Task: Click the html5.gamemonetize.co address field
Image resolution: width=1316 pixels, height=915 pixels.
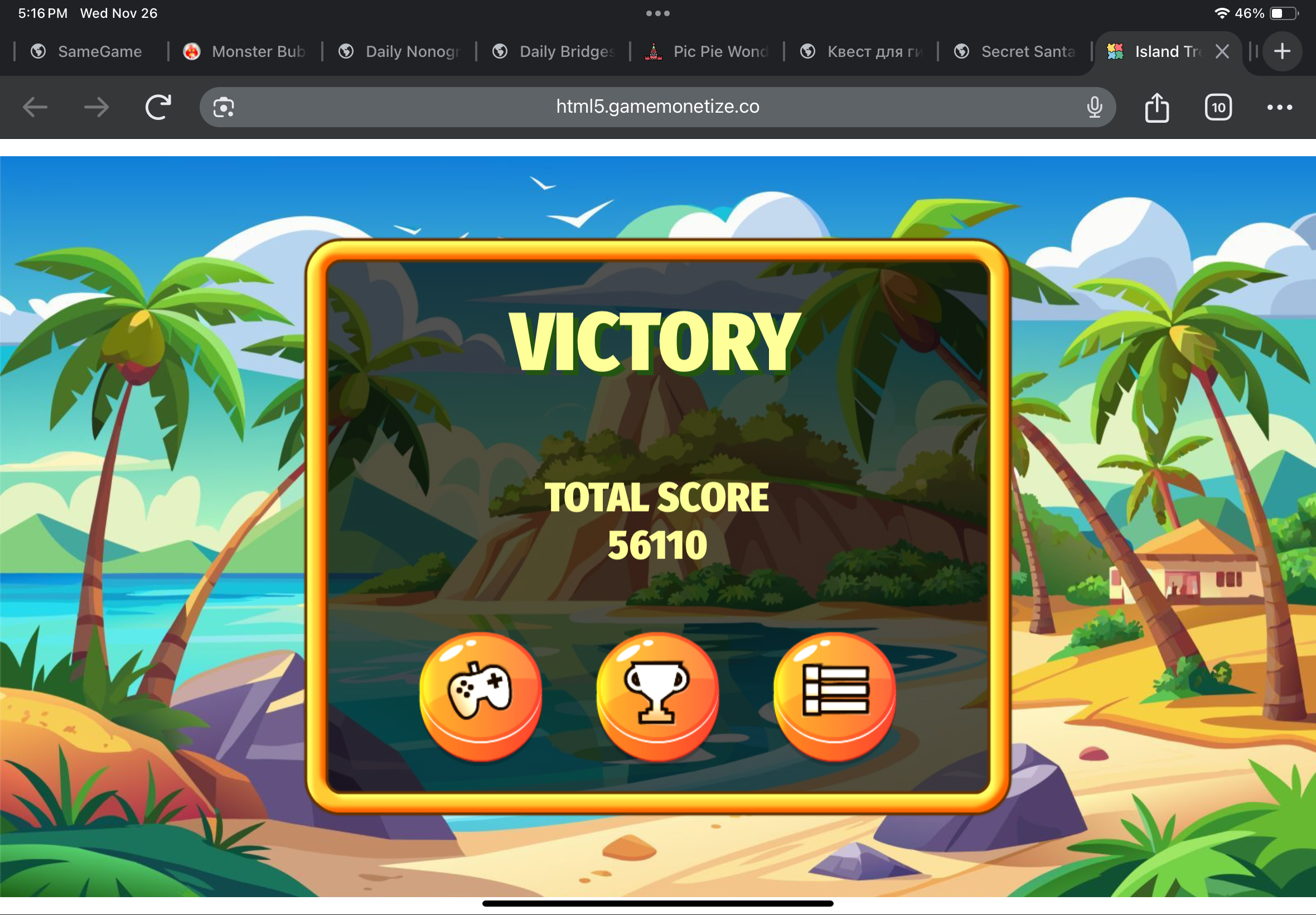Action: (657, 107)
